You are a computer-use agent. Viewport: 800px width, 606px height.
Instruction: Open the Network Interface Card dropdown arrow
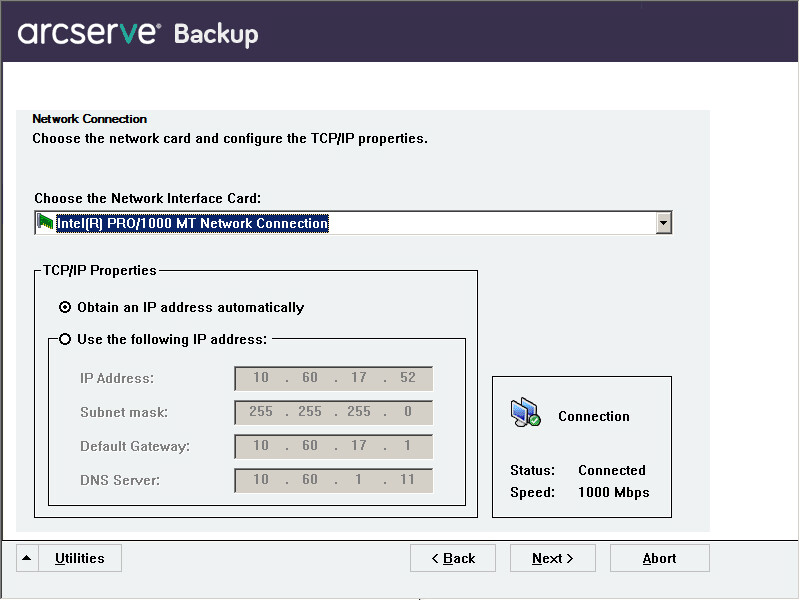coord(663,223)
